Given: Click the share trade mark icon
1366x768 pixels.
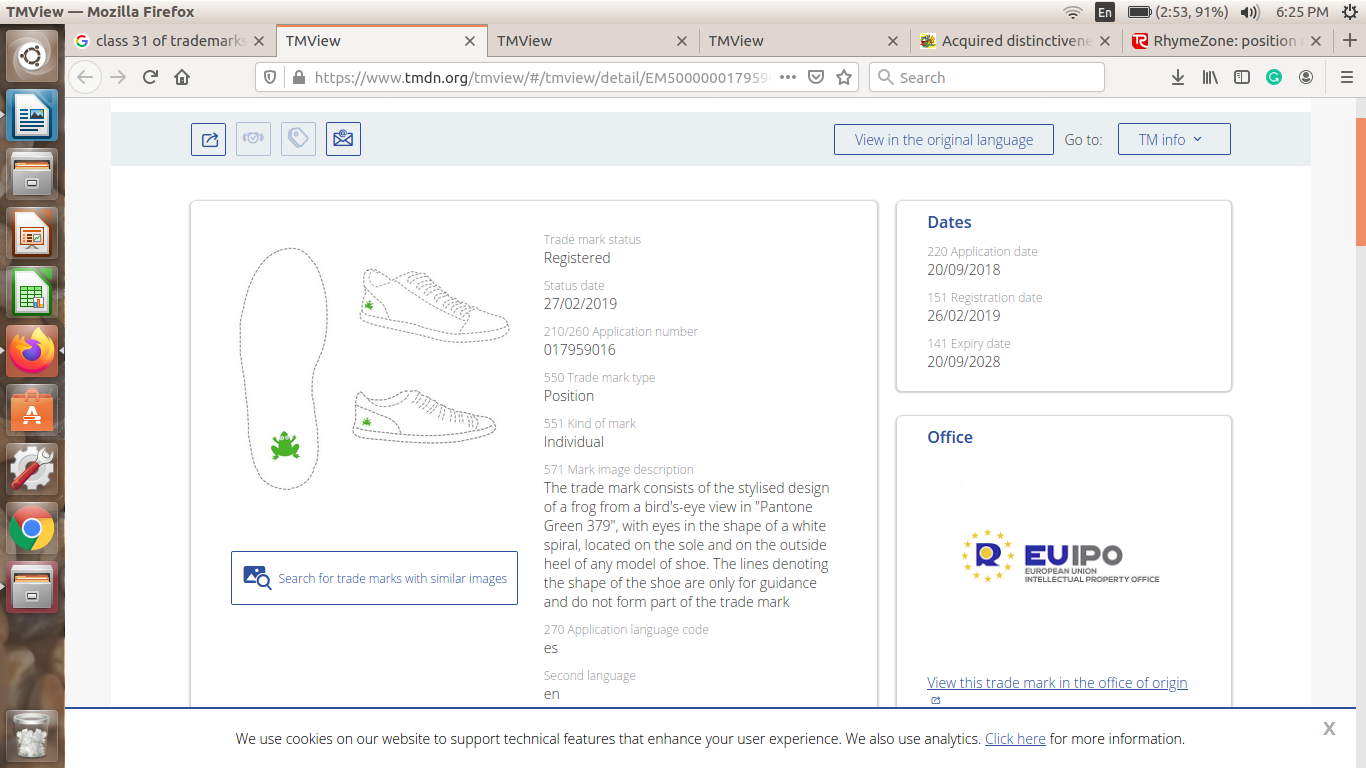Looking at the screenshot, I should coord(209,139).
